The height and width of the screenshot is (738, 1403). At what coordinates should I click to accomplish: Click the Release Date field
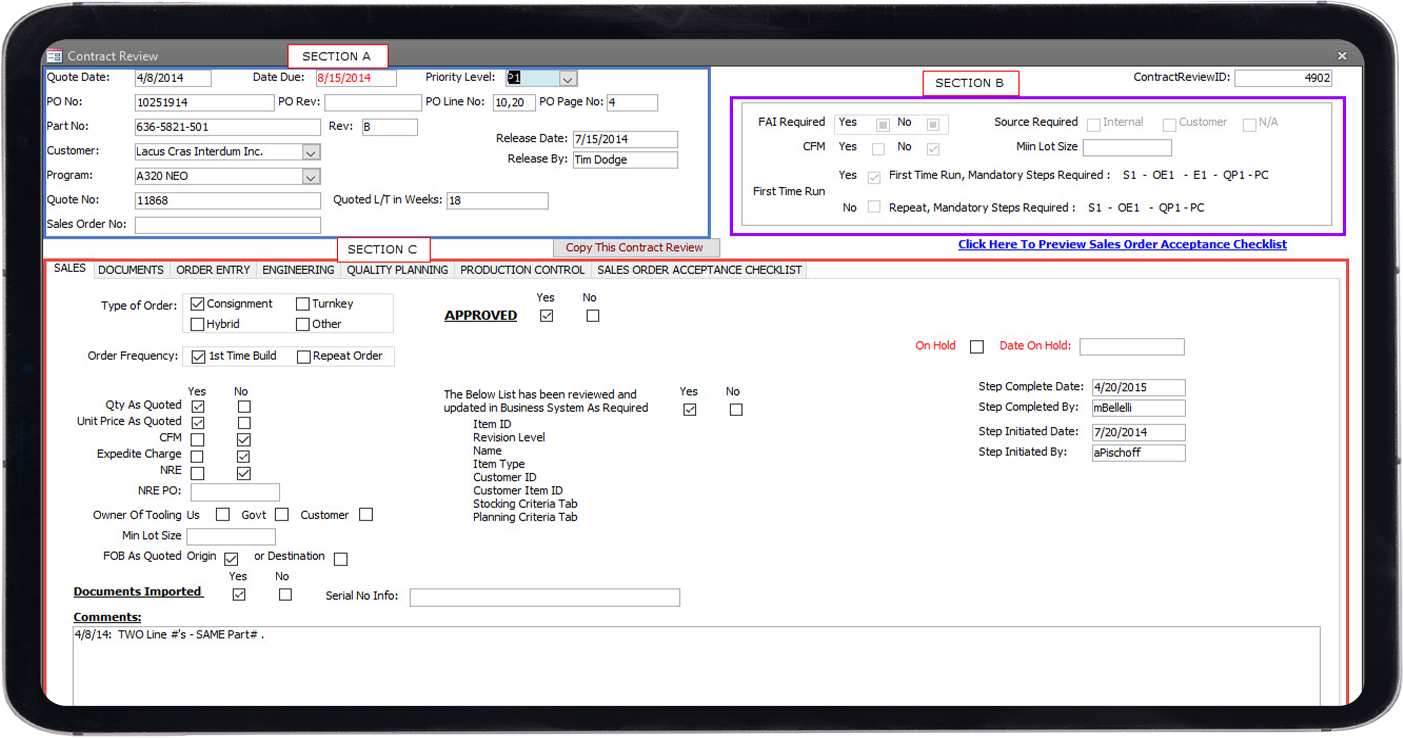(x=625, y=140)
